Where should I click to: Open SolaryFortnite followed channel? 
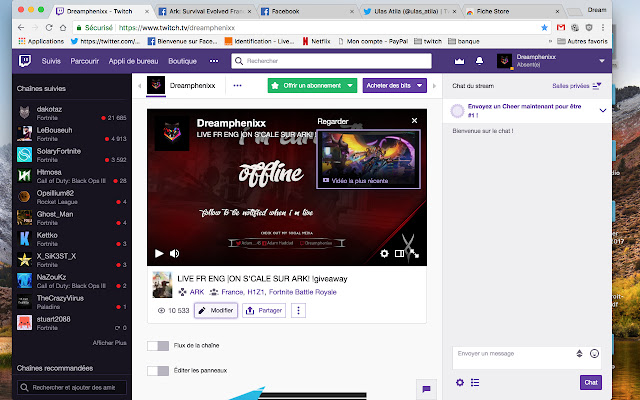[72, 155]
